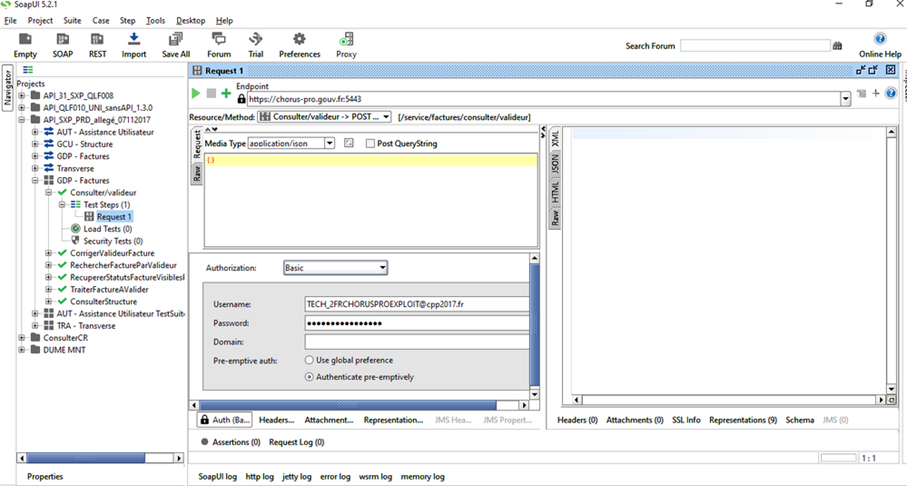Submit request with green play arrow
The height and width of the screenshot is (486, 907).
[x=196, y=93]
